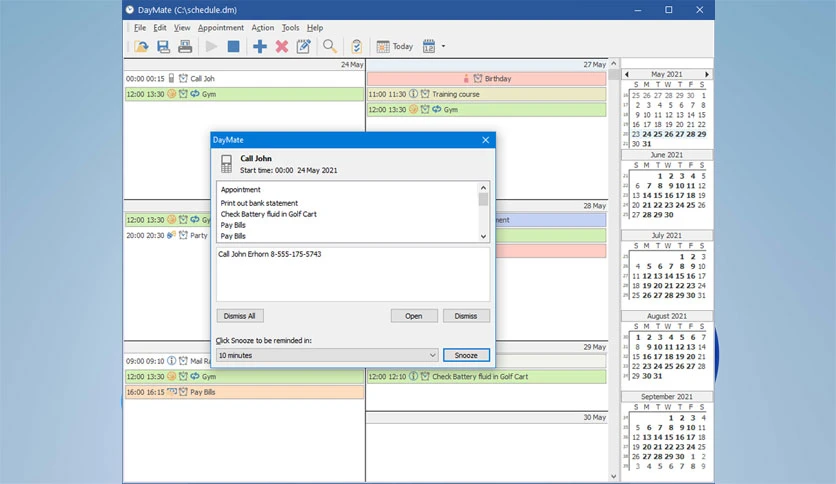836x484 pixels.
Task: Select 15 in the September 2021 calendar
Action: tap(669, 437)
